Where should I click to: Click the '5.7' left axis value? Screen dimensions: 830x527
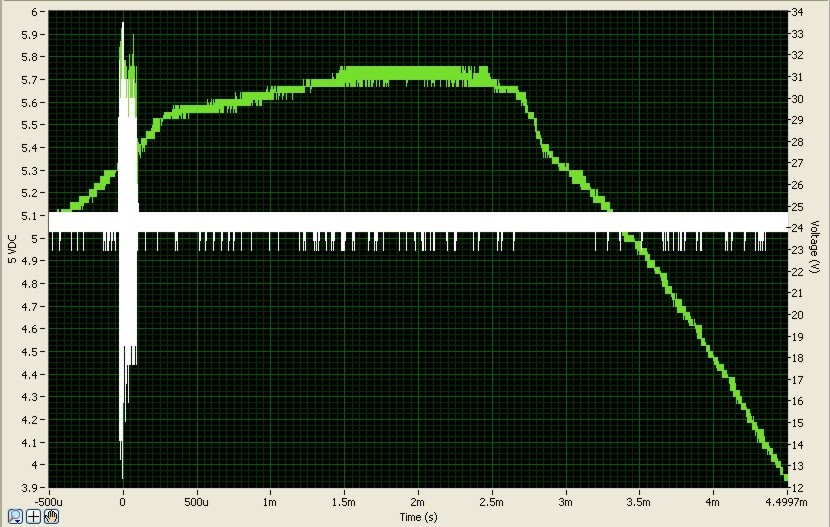coord(30,80)
